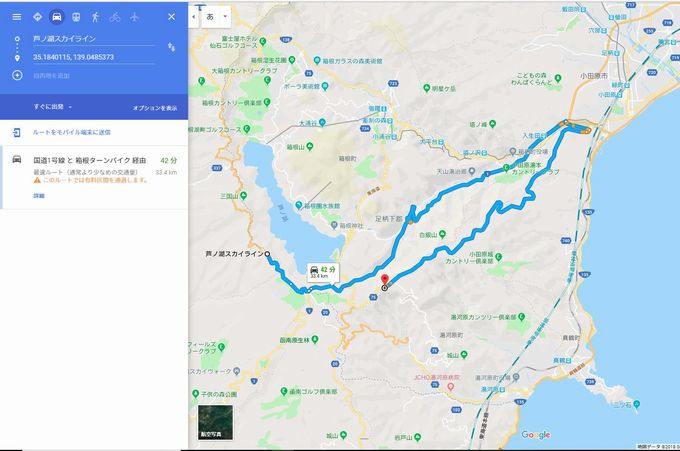Click the starting point field 芦ノ湖スカイライン
The image size is (680, 451).
(94, 39)
